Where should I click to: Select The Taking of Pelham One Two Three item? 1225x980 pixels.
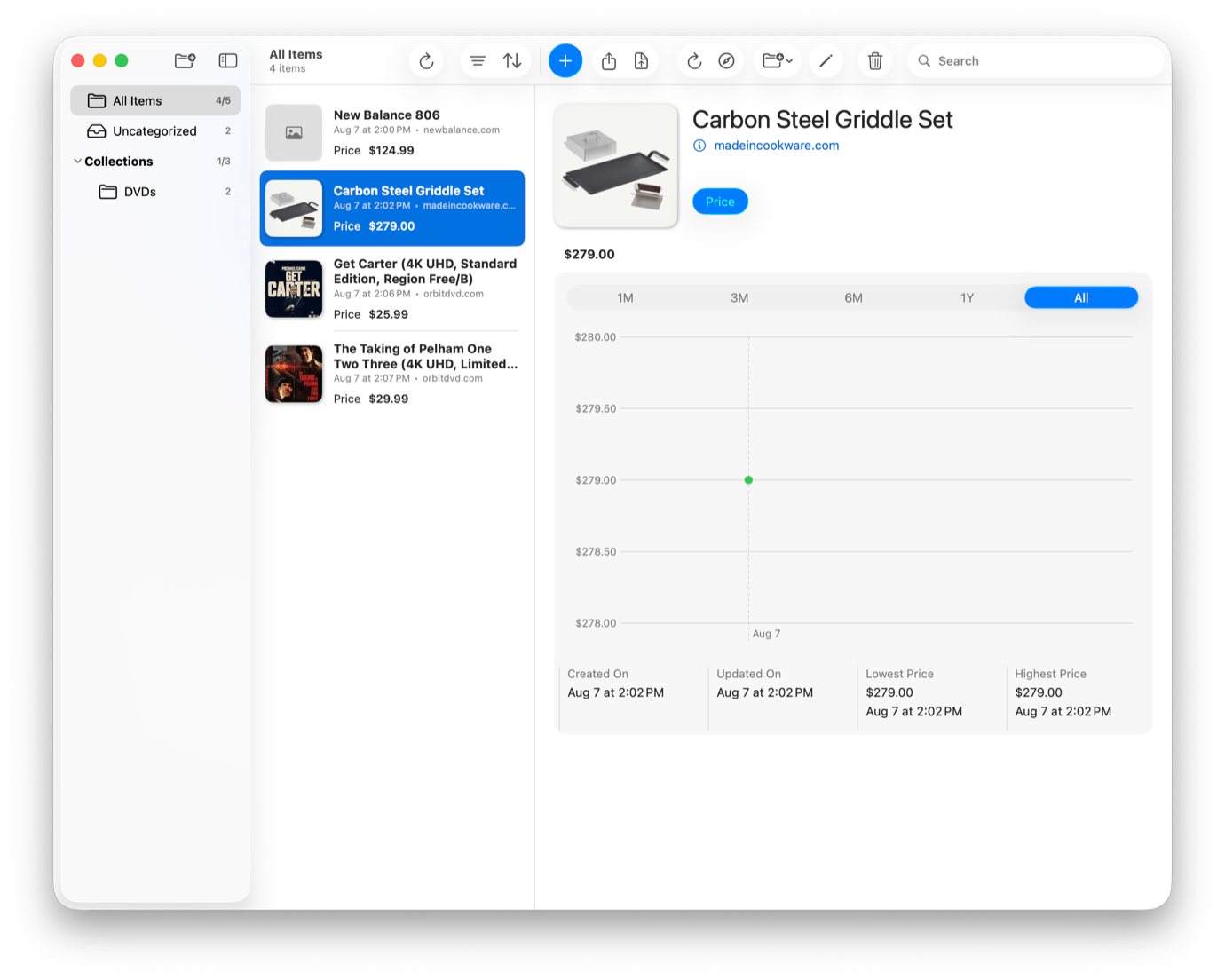[x=392, y=374]
